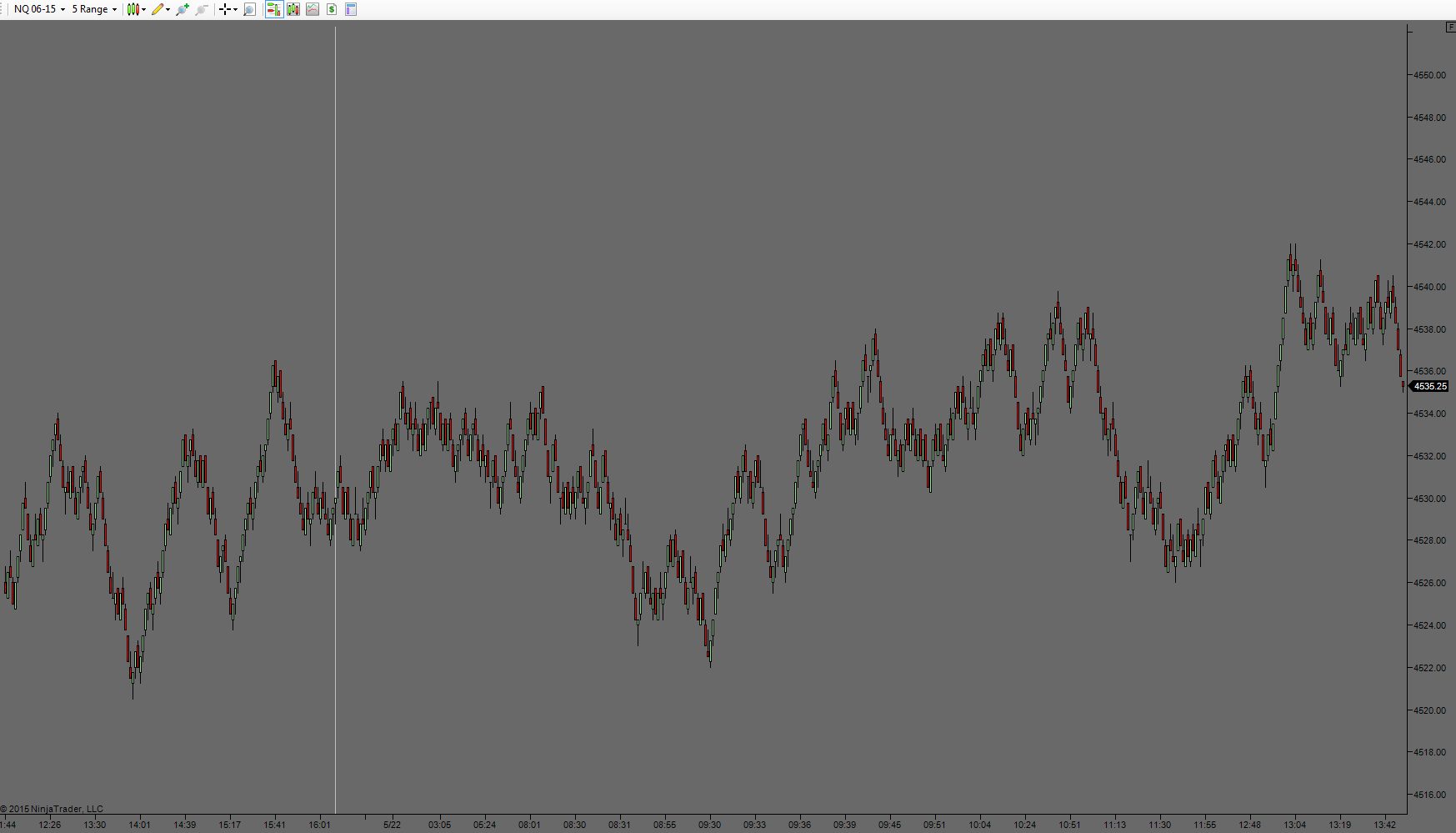Click the 4540.00 price axis label

pos(1429,287)
